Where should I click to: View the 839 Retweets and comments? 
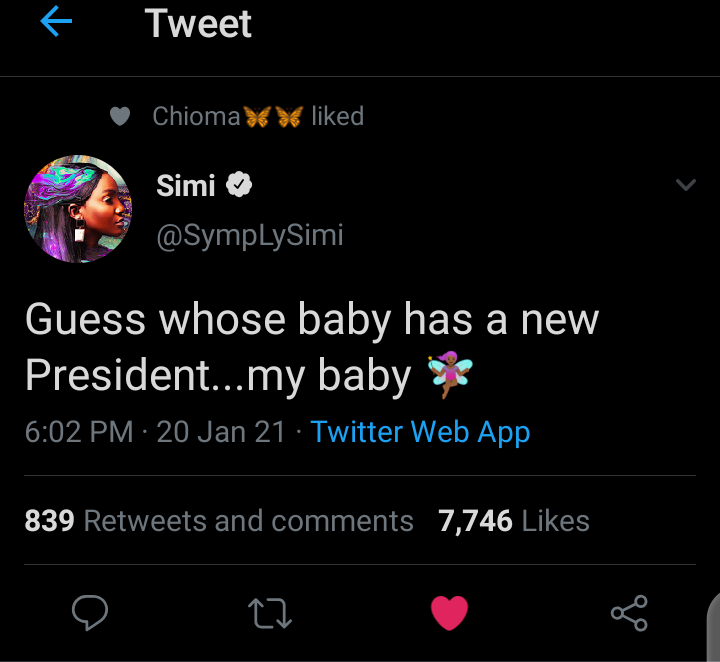(x=218, y=521)
